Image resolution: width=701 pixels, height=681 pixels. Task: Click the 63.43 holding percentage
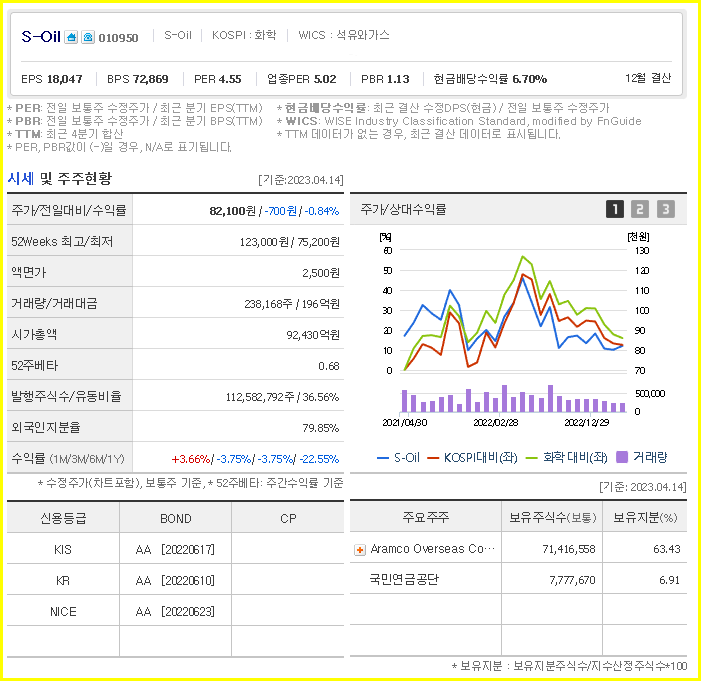[667, 549]
